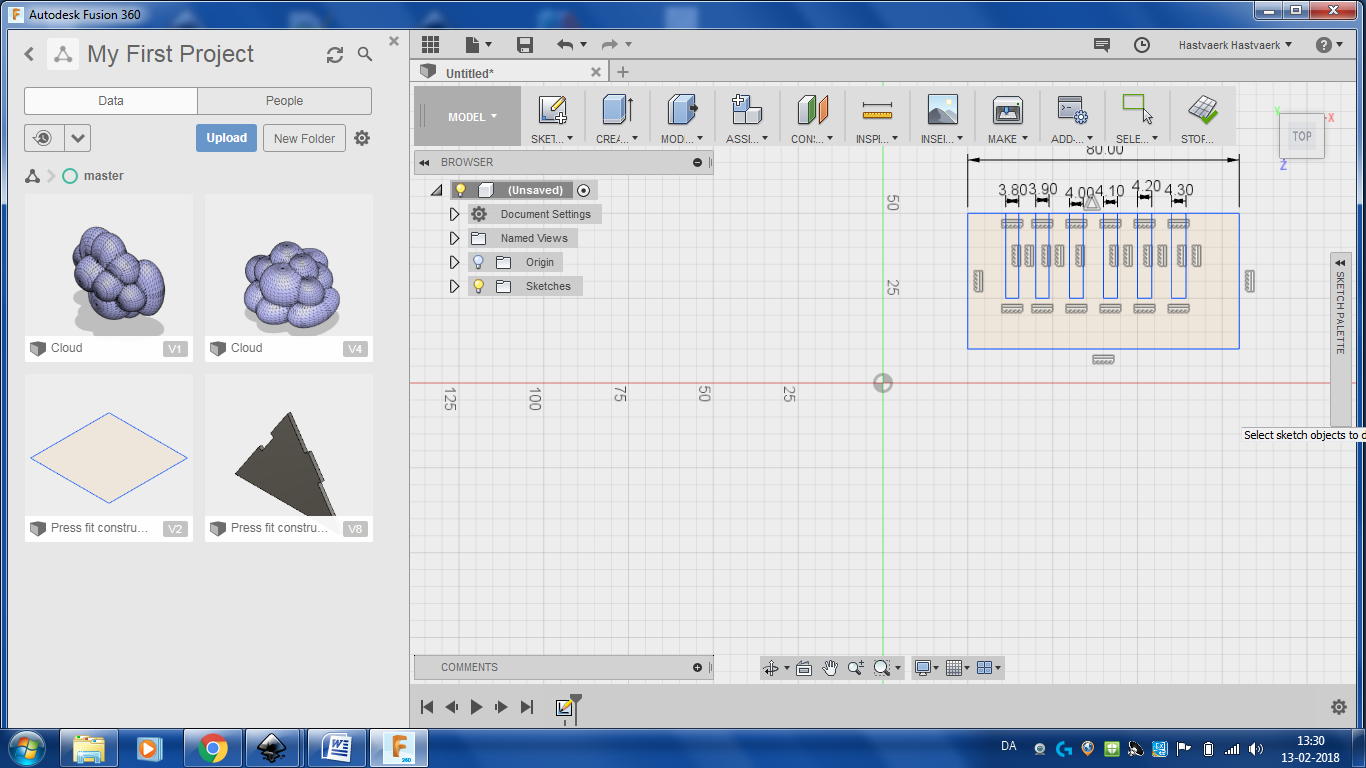
Task: Open the Hastvaerk Hastvaerk account dropdown
Action: 1235,45
